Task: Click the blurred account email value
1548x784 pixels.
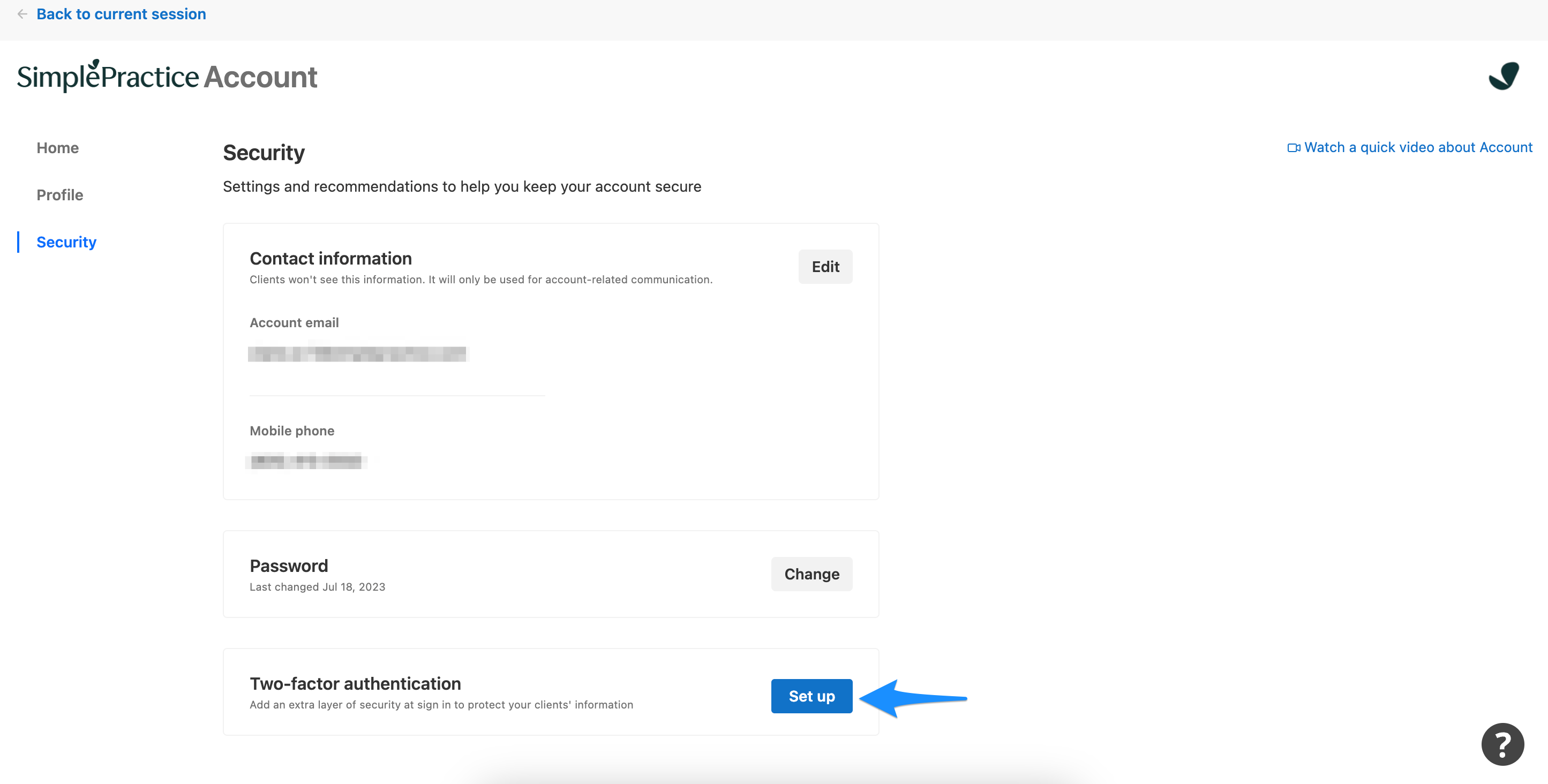Action: [358, 353]
